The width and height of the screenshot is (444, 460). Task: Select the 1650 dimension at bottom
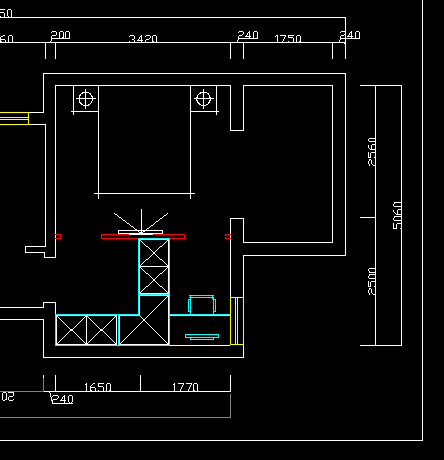(x=98, y=387)
